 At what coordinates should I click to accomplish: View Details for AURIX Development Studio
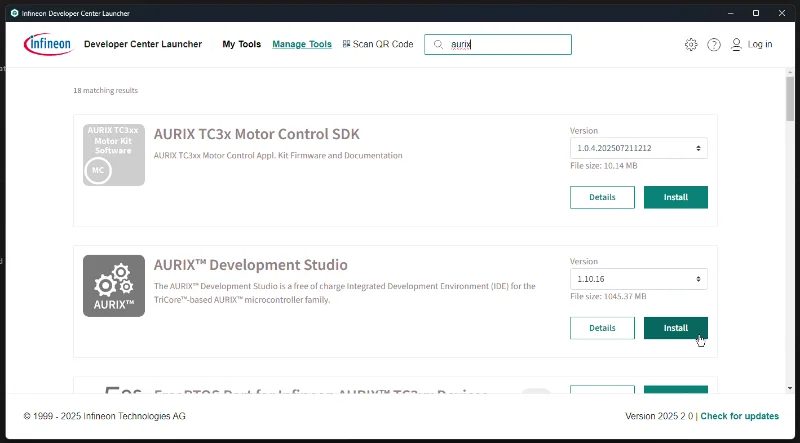(602, 328)
